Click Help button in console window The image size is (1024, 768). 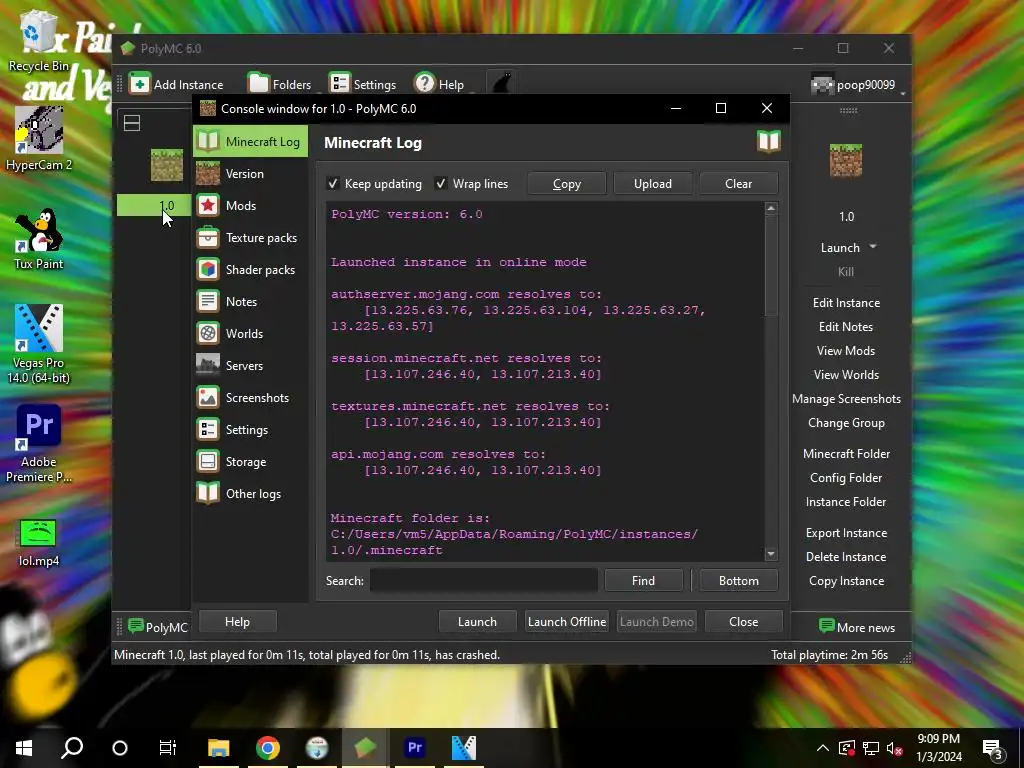pyautogui.click(x=237, y=622)
